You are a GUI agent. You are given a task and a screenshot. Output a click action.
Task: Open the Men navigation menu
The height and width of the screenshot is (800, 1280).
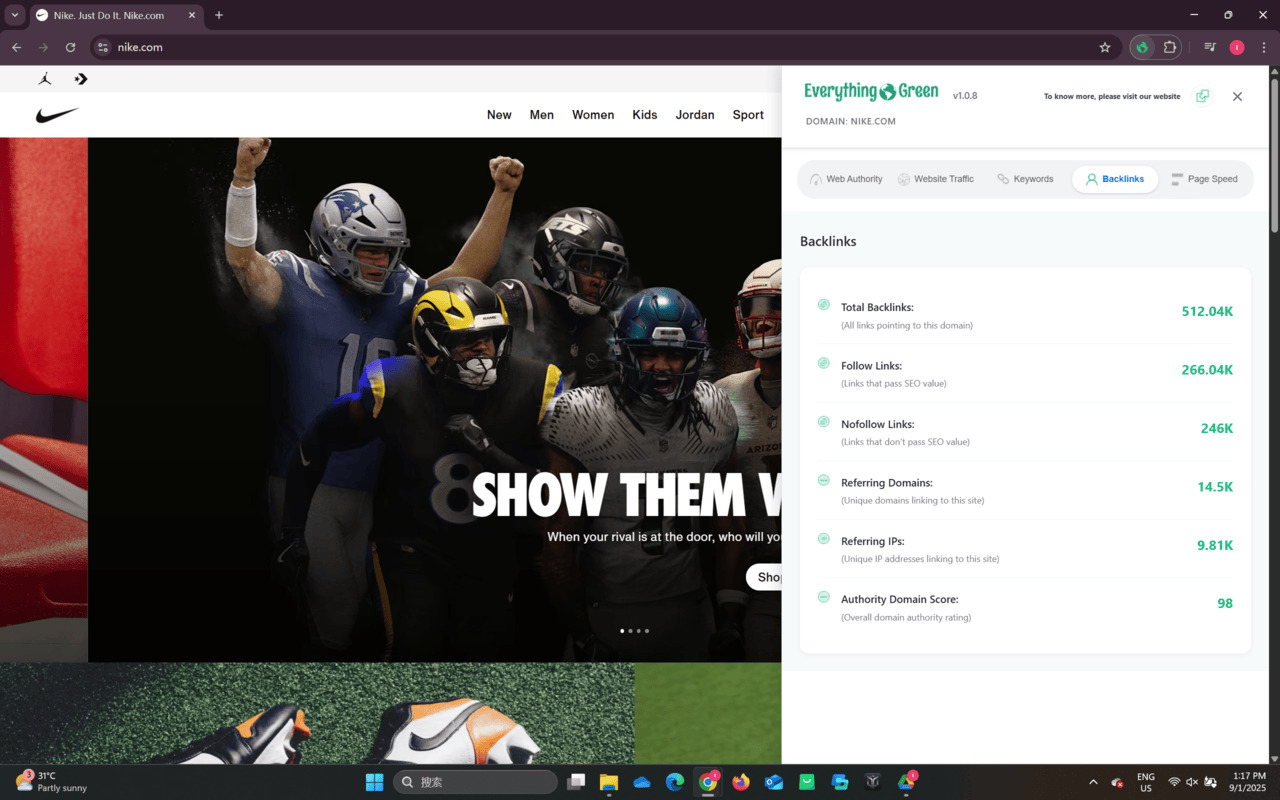point(542,115)
